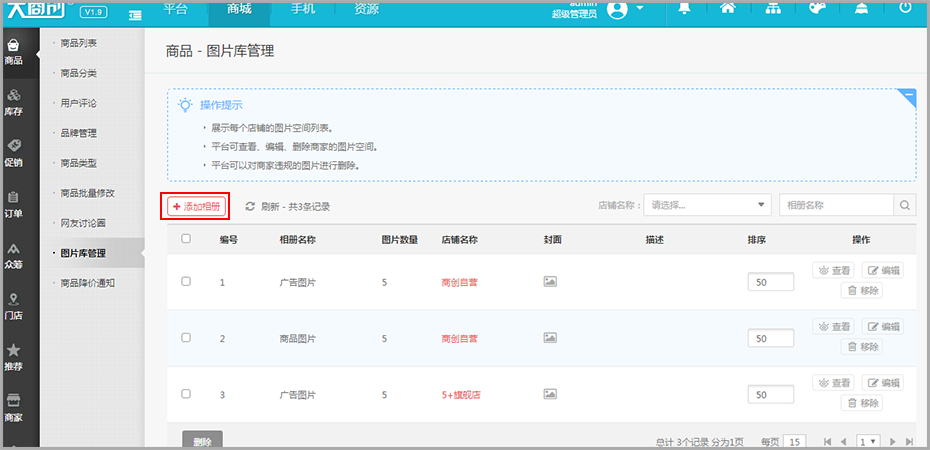Screen dimensions: 930x450
Task: Click the admin user avatar icon
Action: 617,9
